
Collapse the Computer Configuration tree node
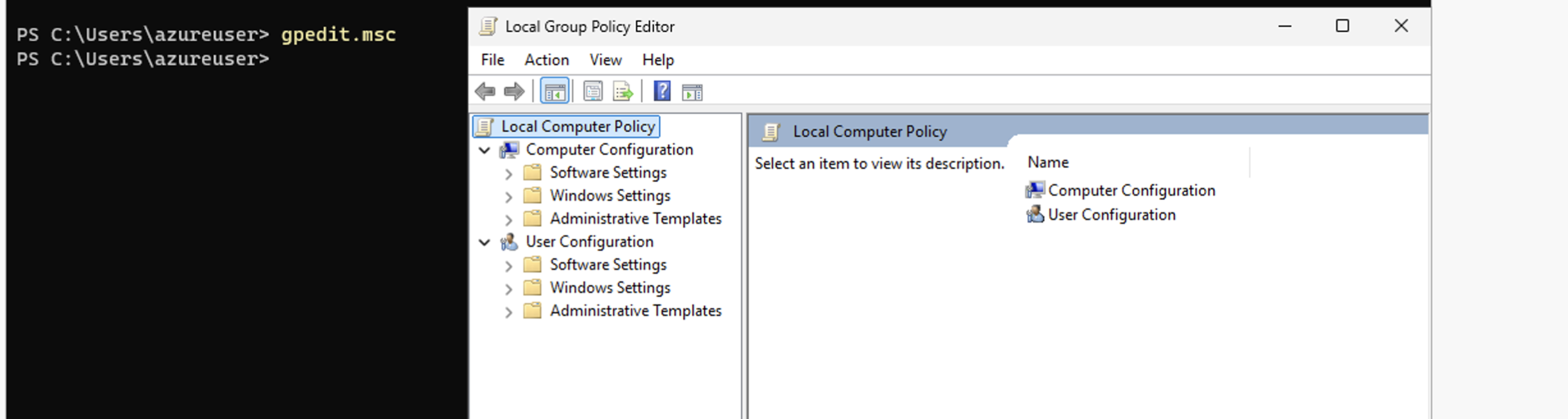(x=485, y=151)
